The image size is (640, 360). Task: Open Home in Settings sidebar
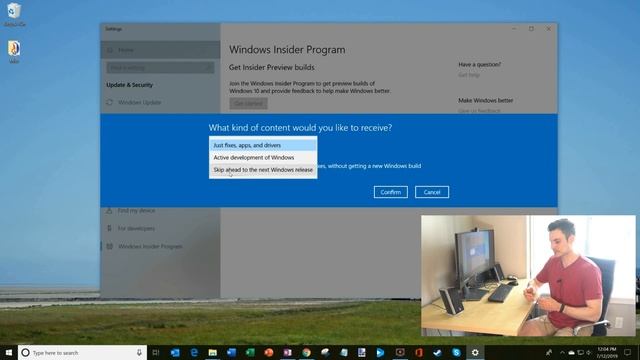160,50
